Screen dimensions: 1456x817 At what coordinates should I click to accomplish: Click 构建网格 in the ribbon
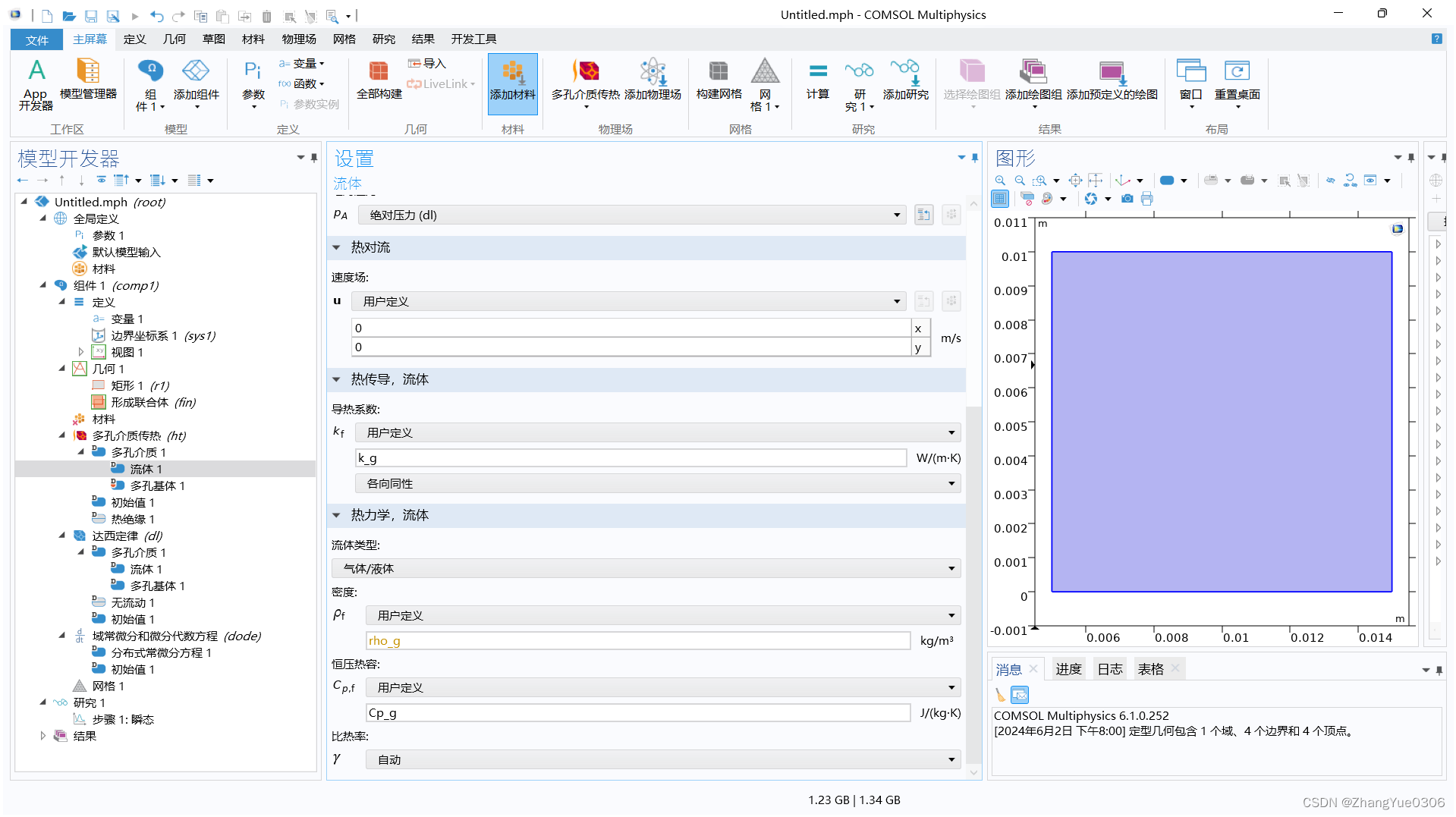(719, 79)
